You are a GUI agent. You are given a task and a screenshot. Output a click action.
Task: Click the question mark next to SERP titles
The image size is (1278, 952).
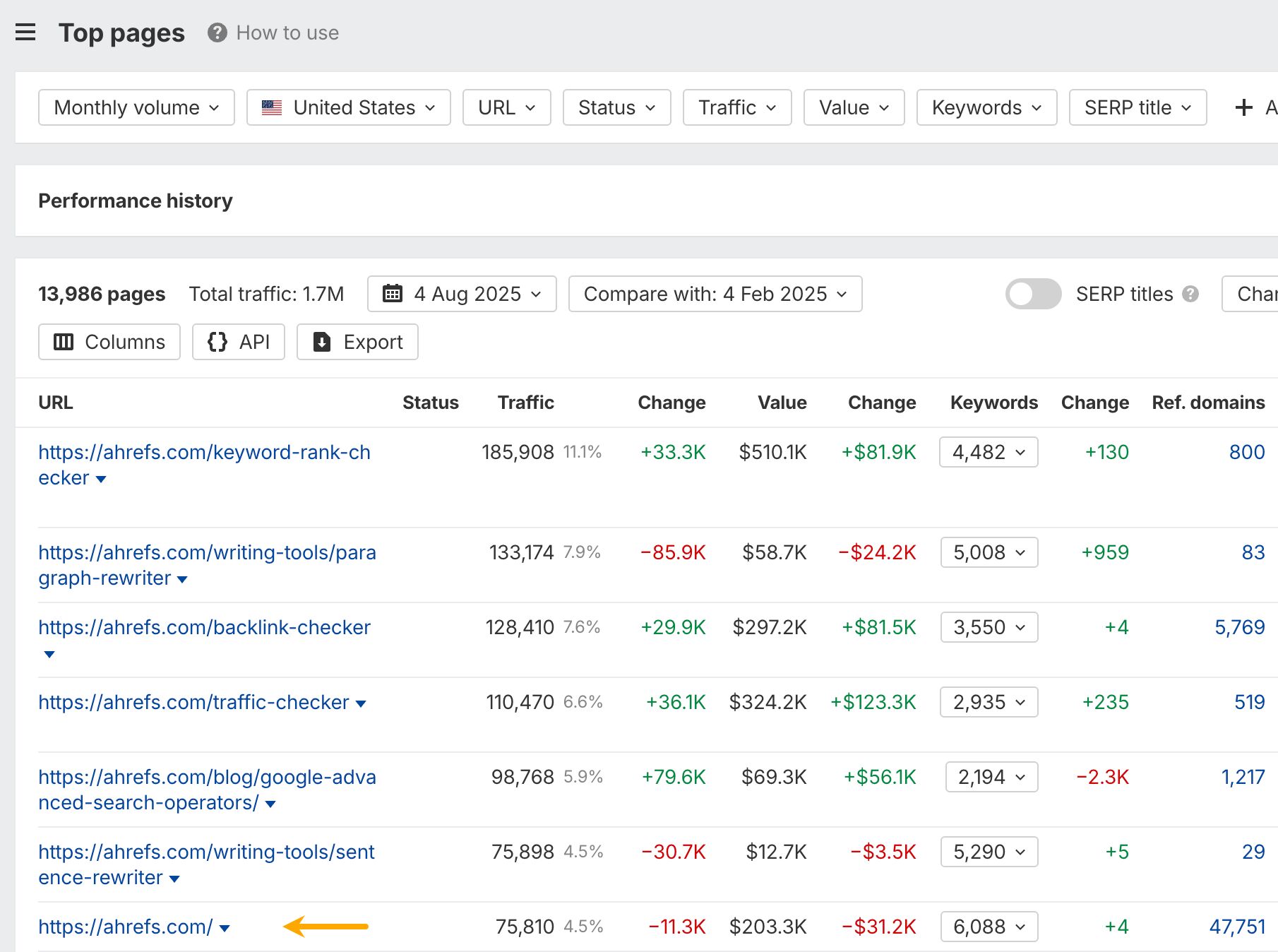[1192, 294]
